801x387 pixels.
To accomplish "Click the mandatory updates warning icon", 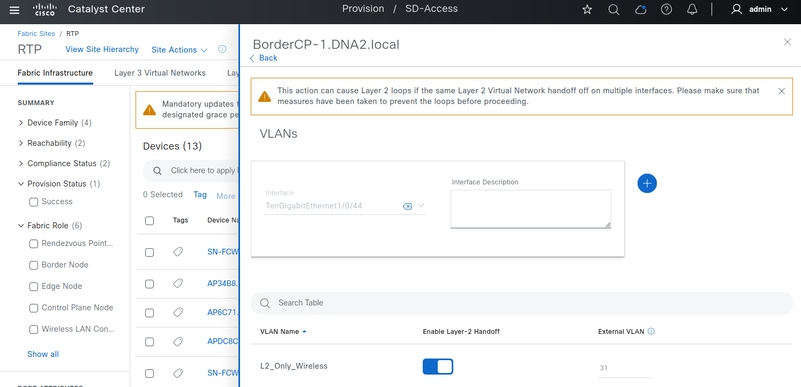I will pos(149,110).
